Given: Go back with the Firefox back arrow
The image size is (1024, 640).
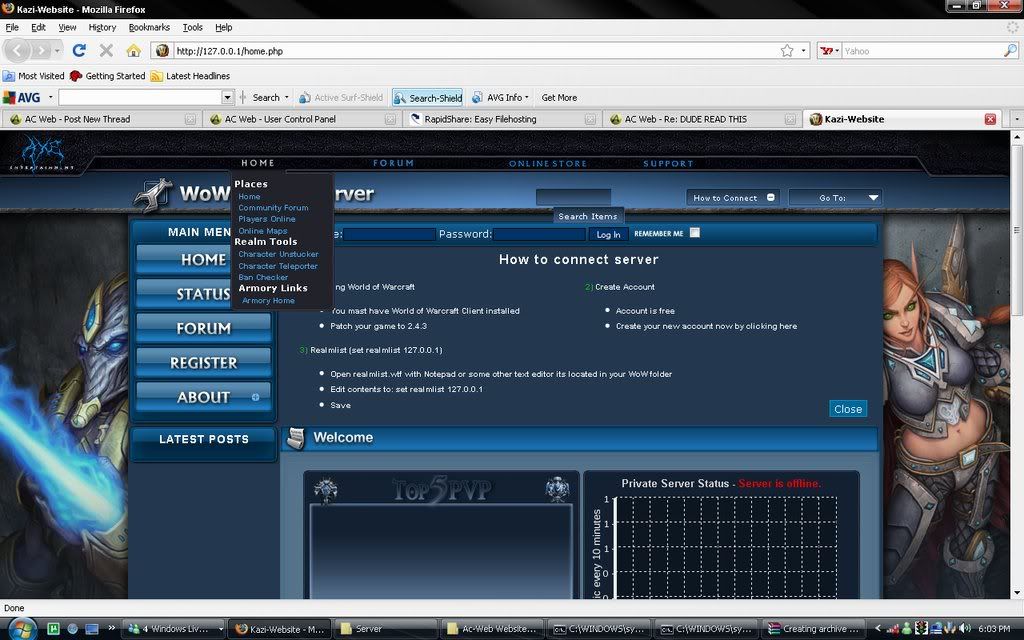Looking at the screenshot, I should (18, 50).
